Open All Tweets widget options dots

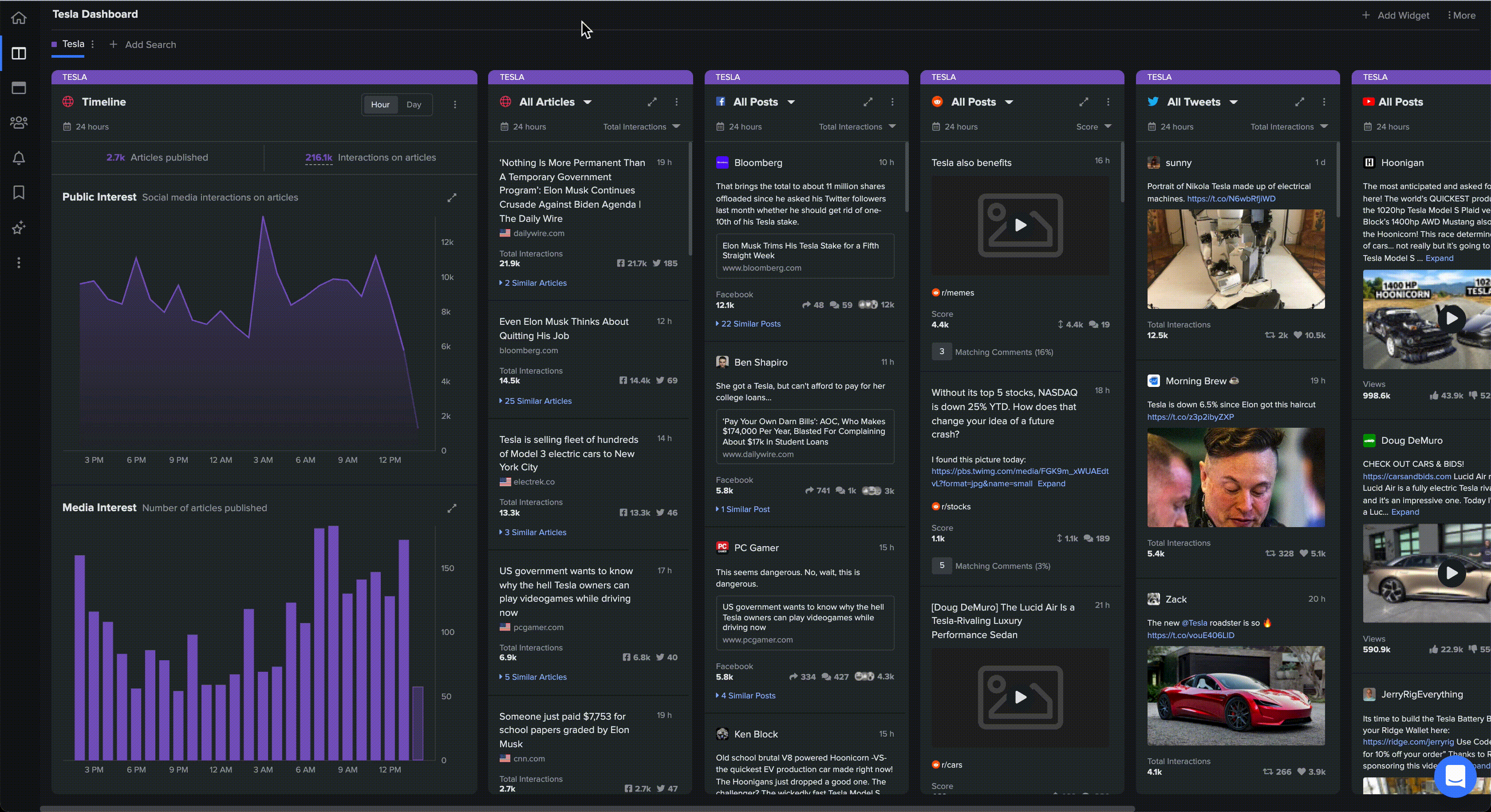pos(1324,102)
